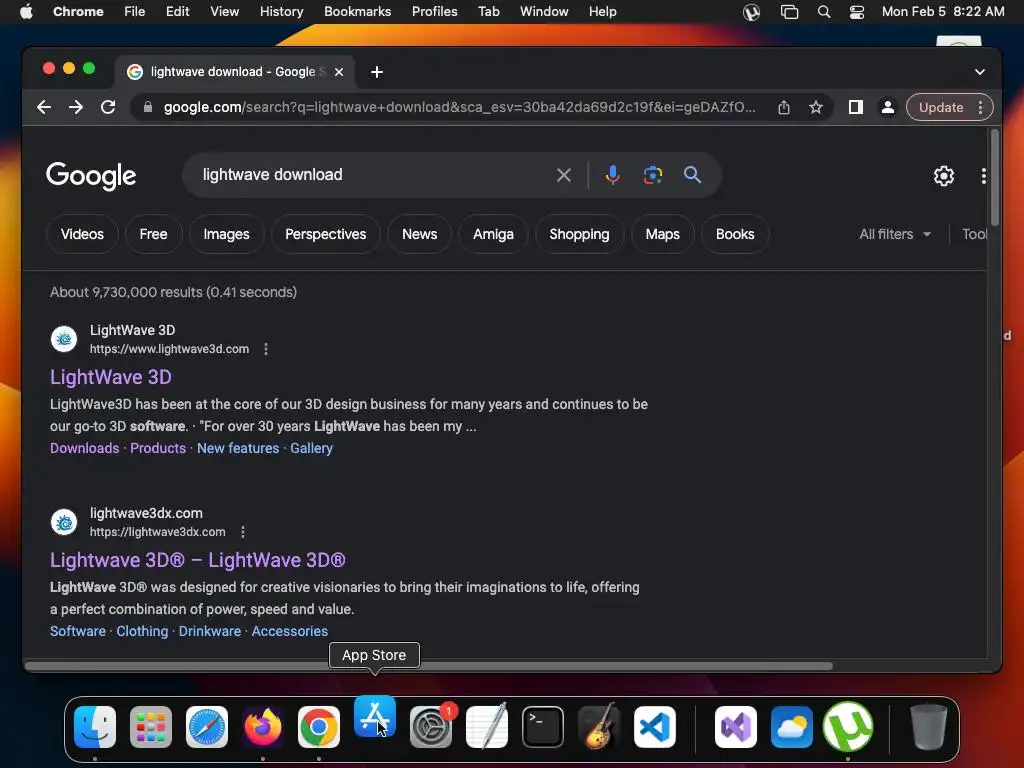Open the Software sitelink
Viewport: 1024px width, 768px height.
78,632
